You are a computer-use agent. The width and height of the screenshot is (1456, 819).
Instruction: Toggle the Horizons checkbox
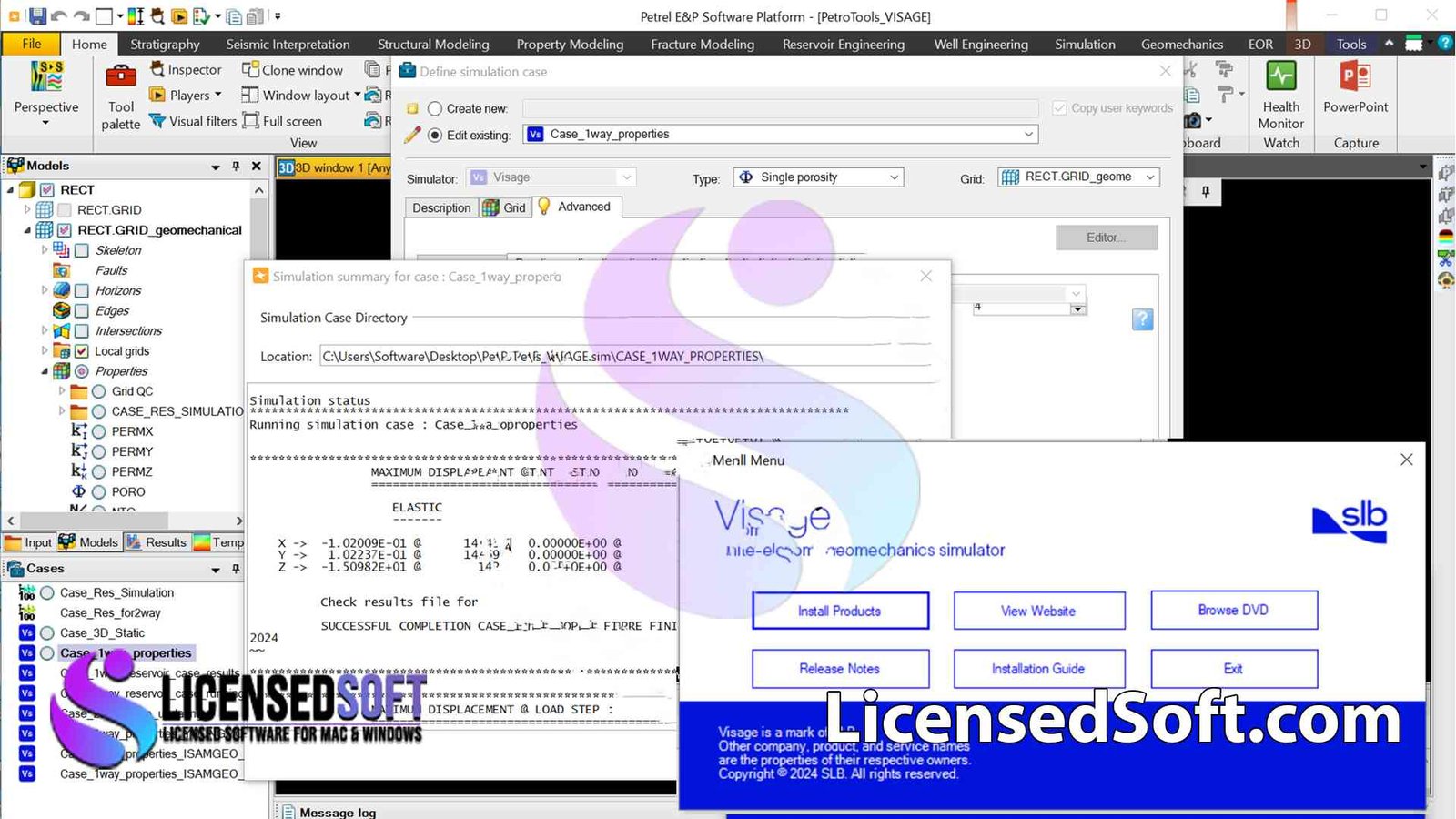[x=82, y=290]
